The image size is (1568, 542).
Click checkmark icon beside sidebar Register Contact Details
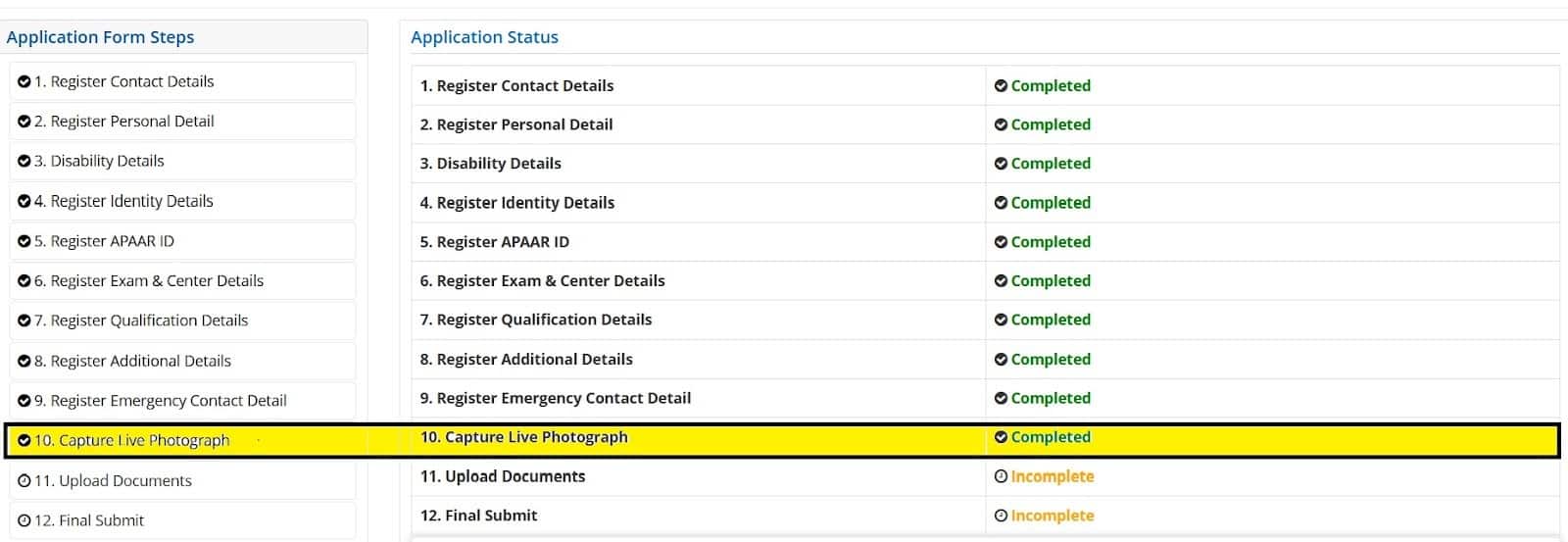pos(24,81)
